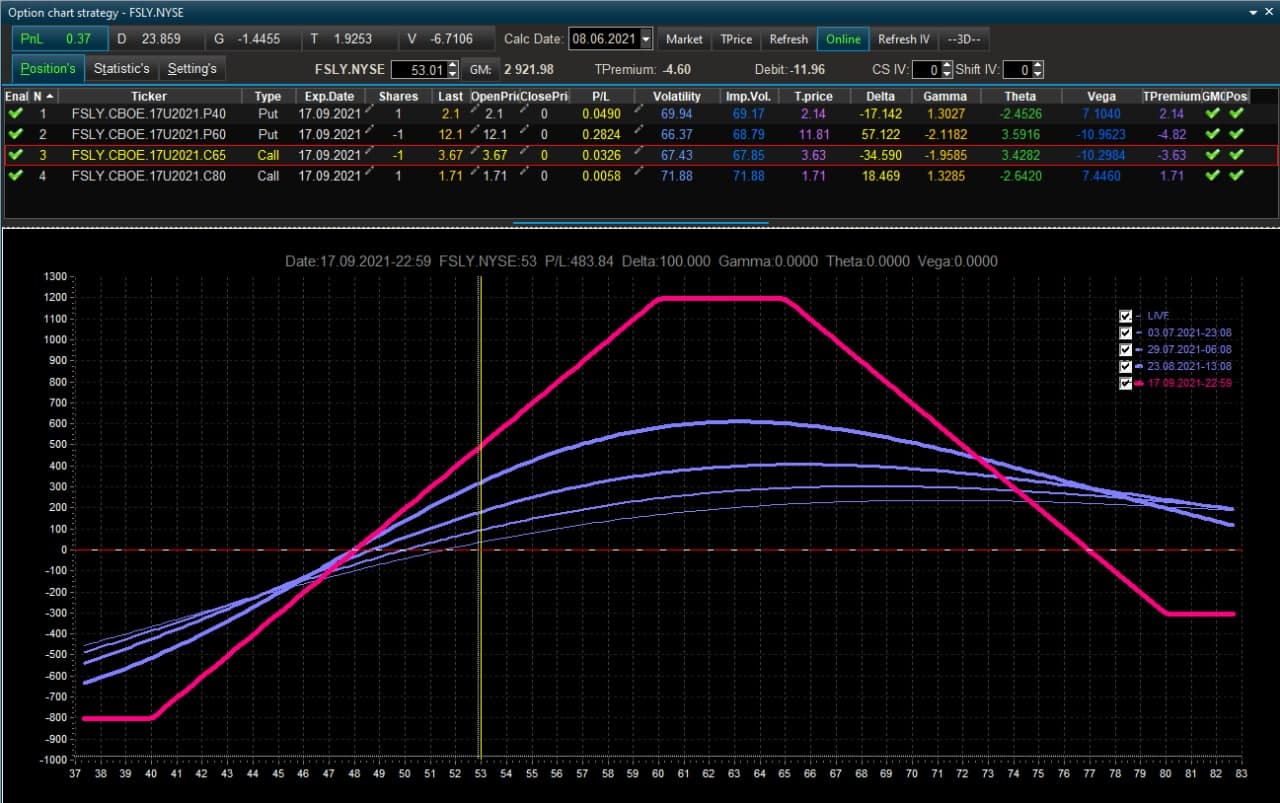Hide the 17.09.2021-22:59 expiration curve checkbox
1280x803 pixels.
pyautogui.click(x=1127, y=383)
